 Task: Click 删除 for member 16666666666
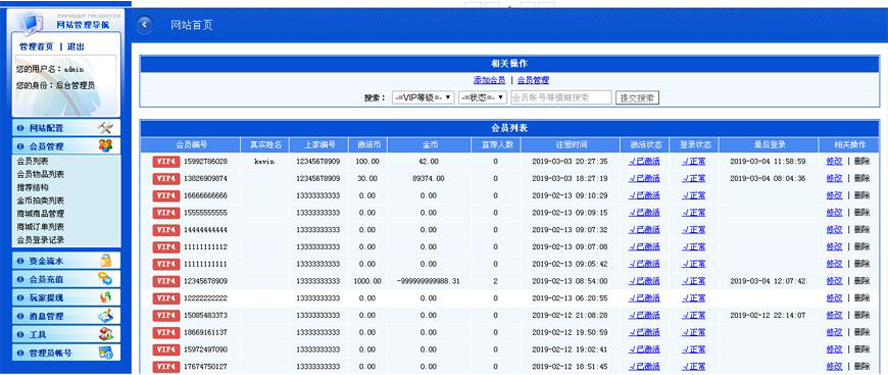(x=862, y=195)
